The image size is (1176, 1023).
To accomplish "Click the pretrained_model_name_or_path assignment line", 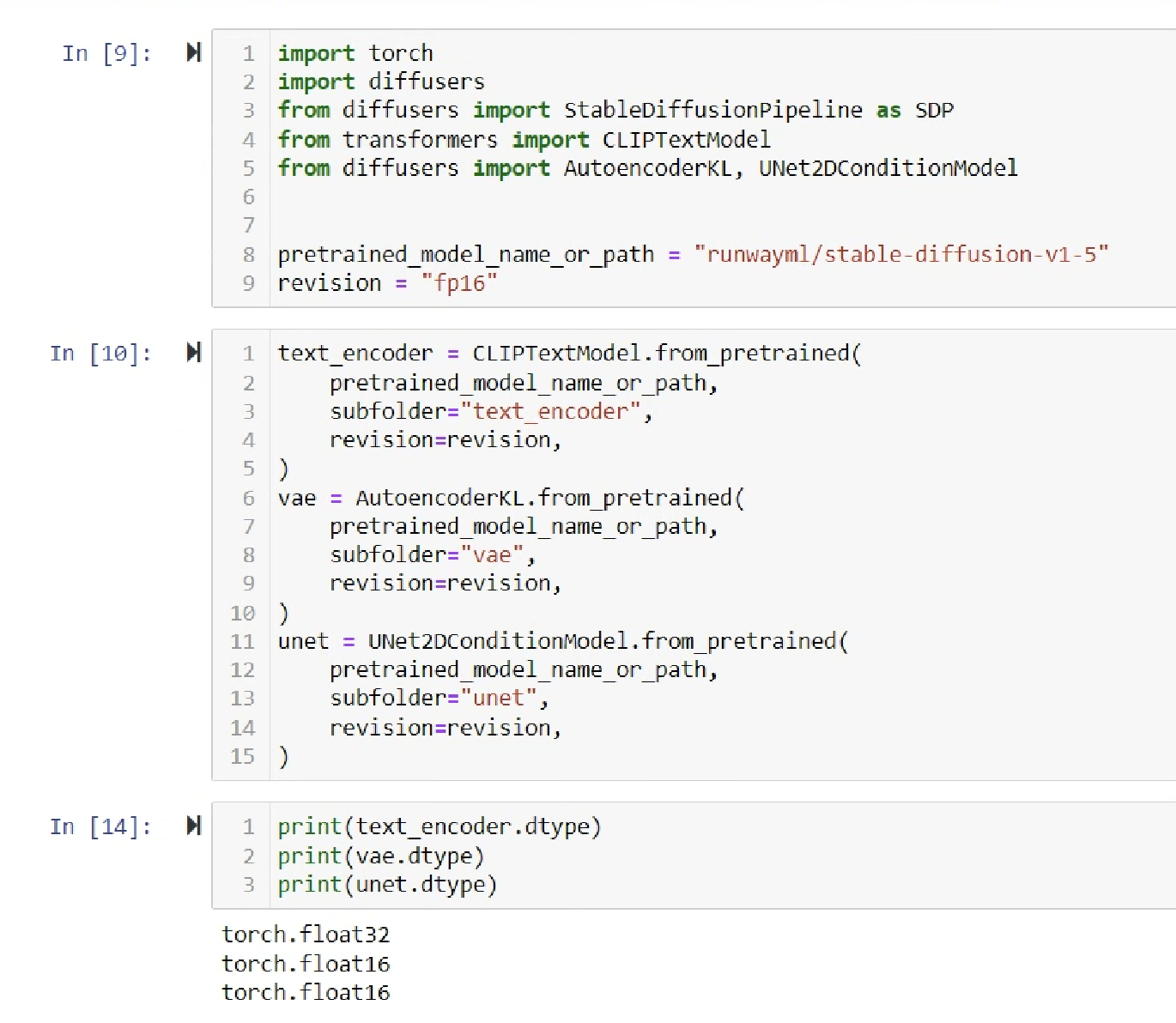I will coord(601,254).
